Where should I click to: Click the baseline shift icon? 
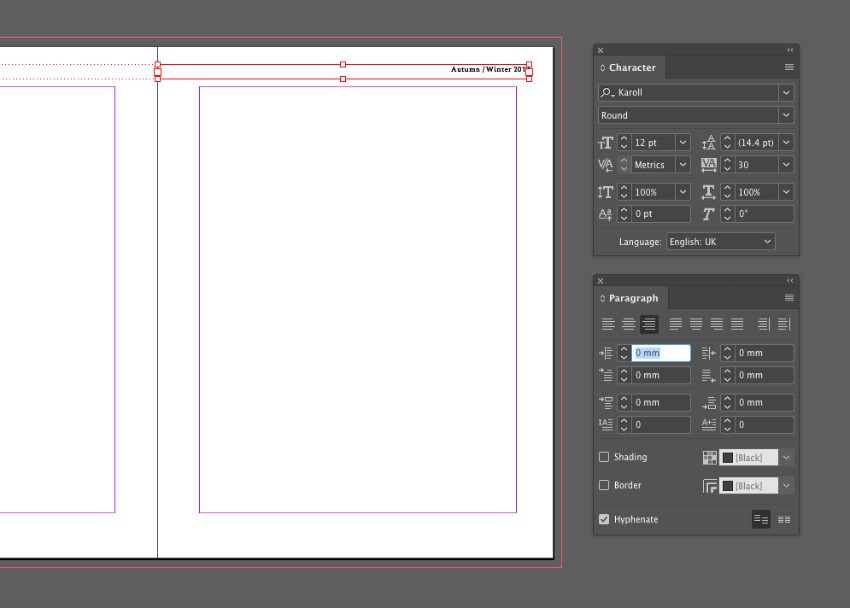[606, 214]
